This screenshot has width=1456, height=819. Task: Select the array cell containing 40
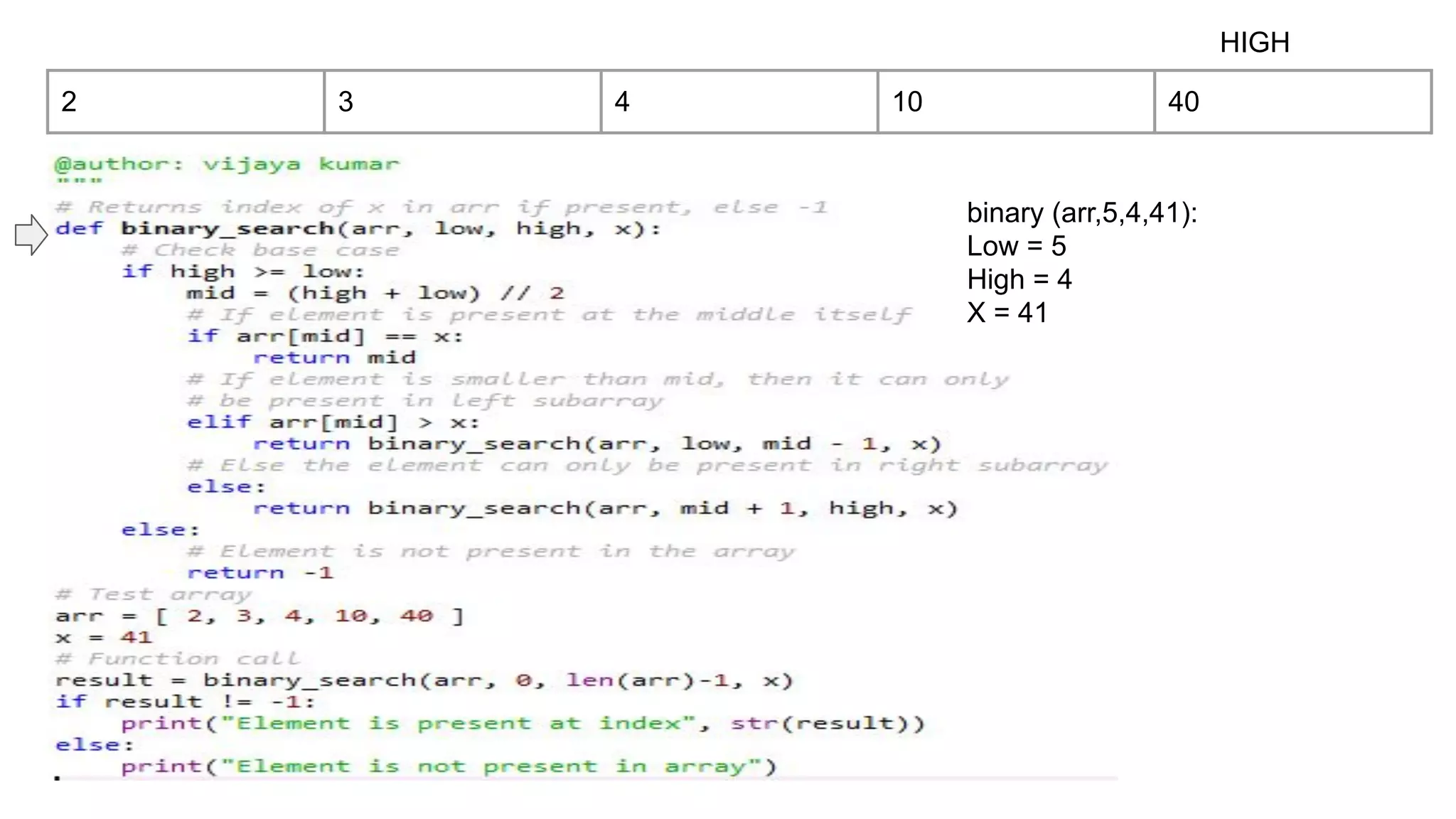tap(1292, 102)
